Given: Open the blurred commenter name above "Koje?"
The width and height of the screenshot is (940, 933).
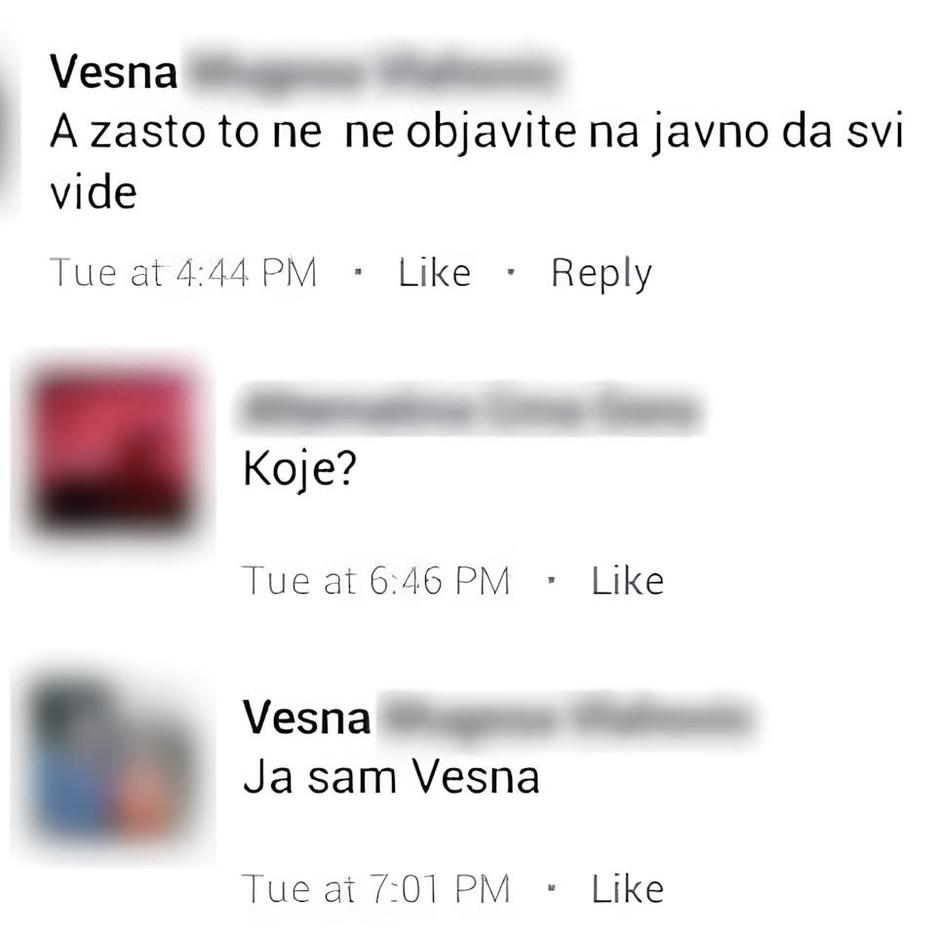Looking at the screenshot, I should (x=471, y=411).
